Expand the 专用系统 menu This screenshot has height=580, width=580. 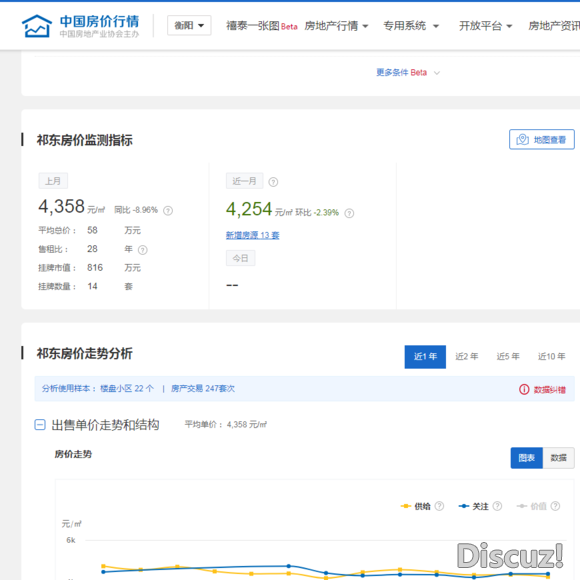coord(411,26)
